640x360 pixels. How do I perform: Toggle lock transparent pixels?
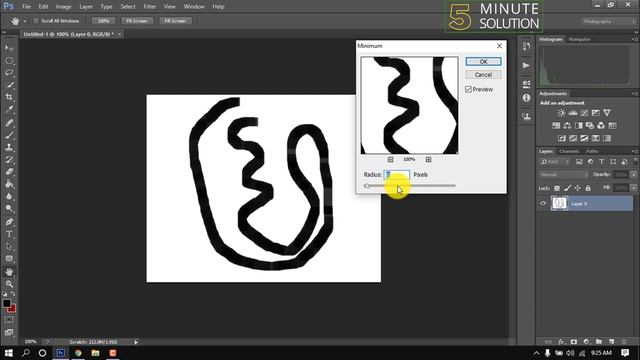[x=557, y=188]
